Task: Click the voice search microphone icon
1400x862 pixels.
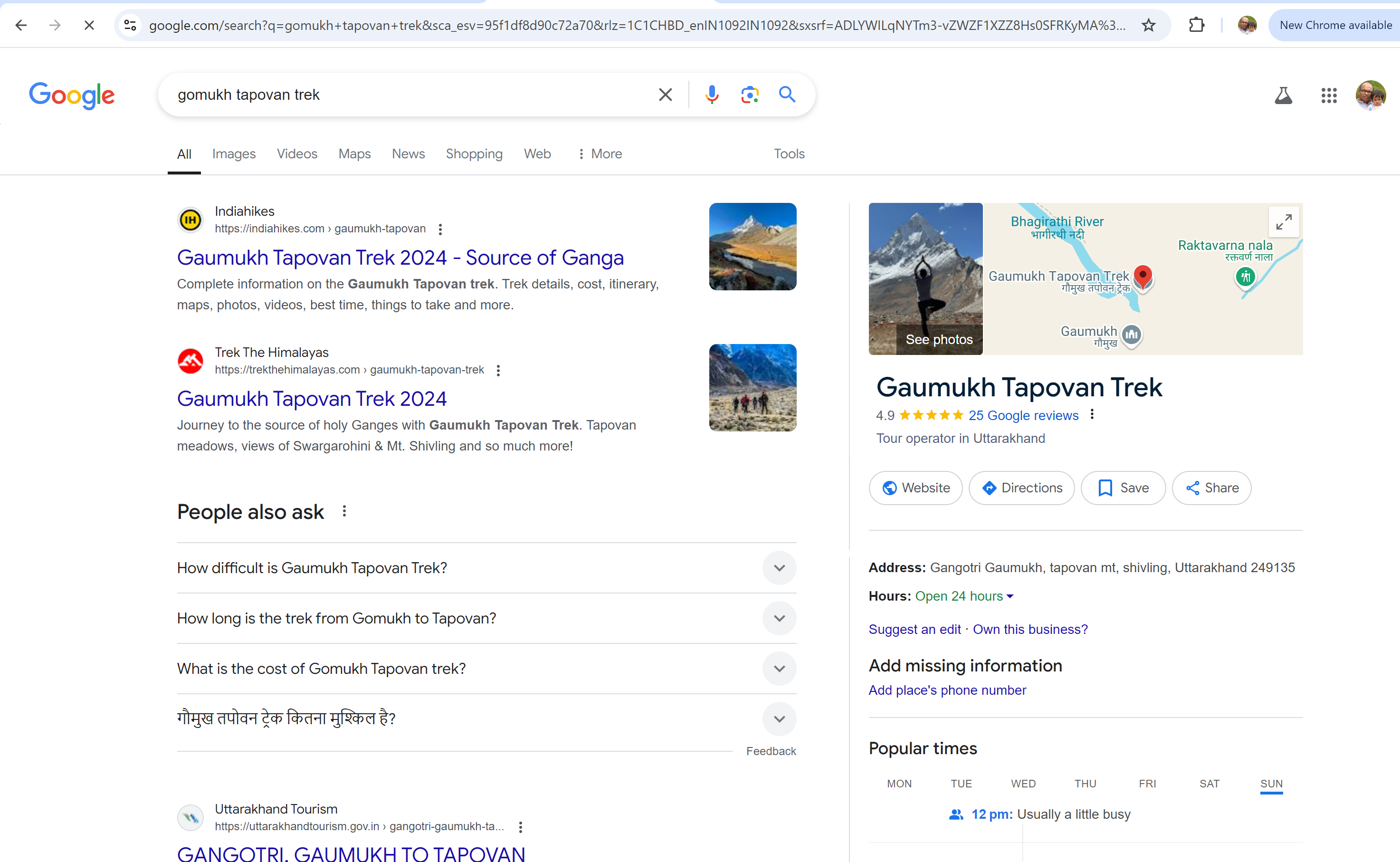Action: click(711, 95)
